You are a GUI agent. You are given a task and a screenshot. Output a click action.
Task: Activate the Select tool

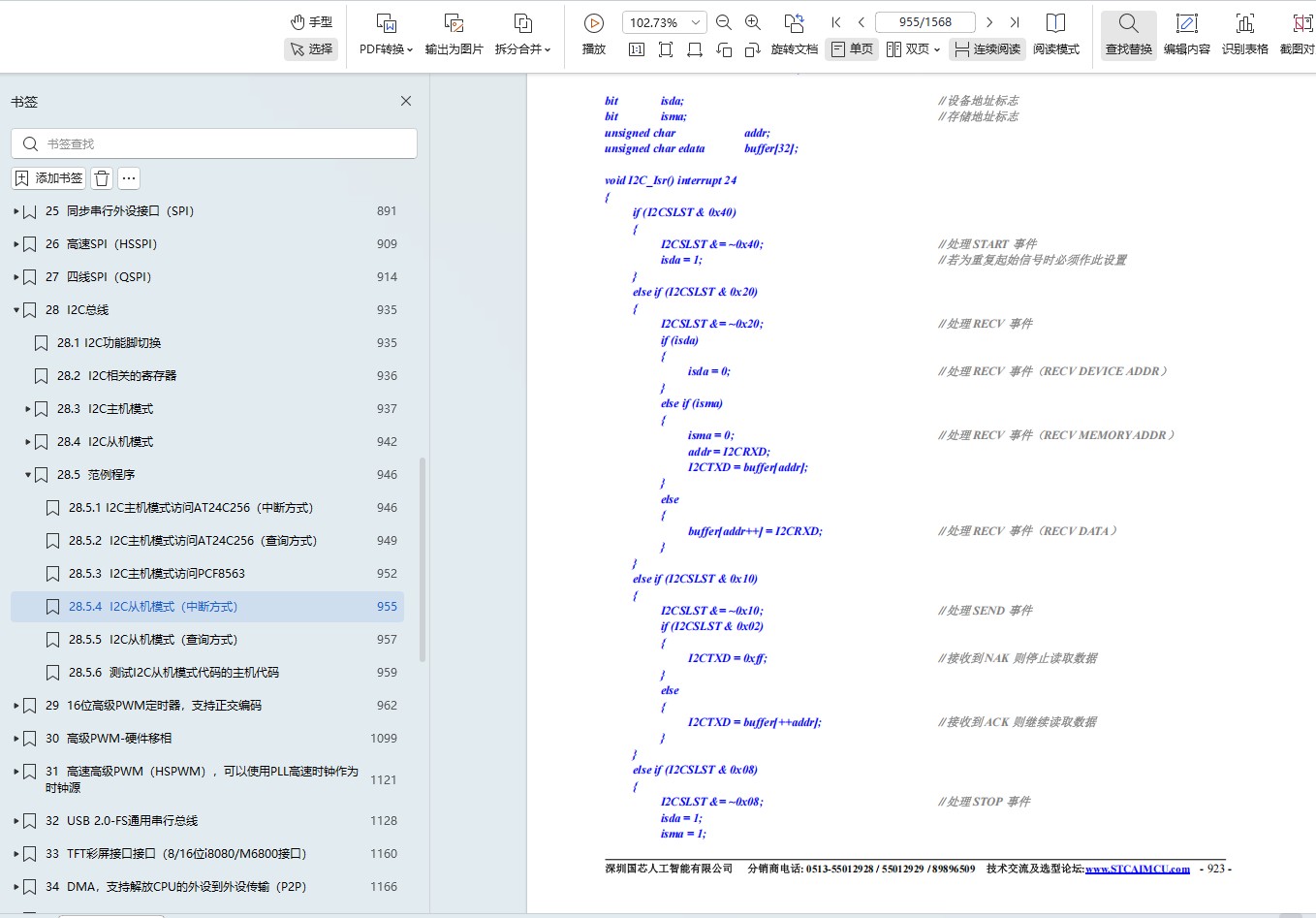point(311,48)
